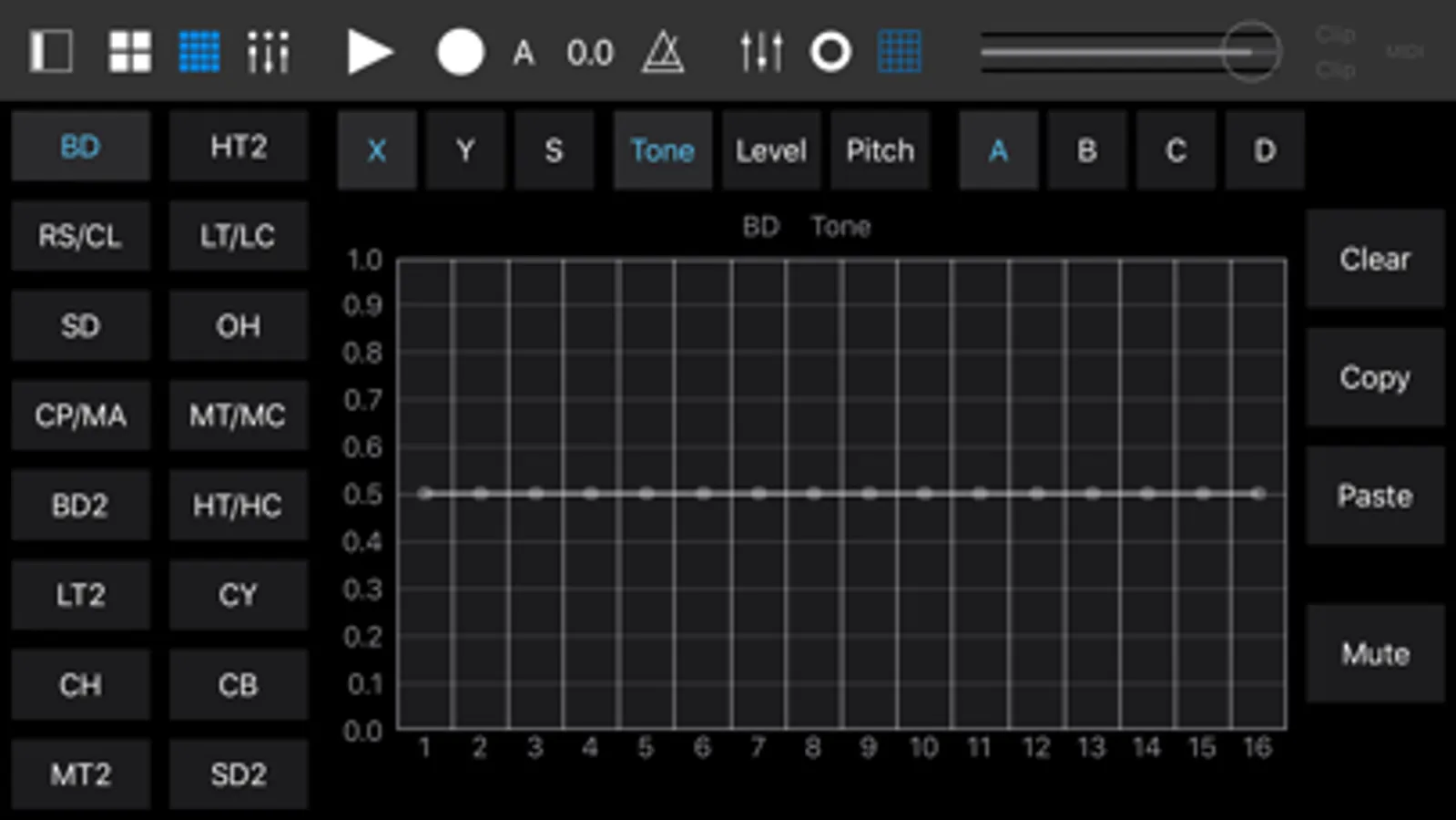Open the four-pad grid view

(130, 51)
